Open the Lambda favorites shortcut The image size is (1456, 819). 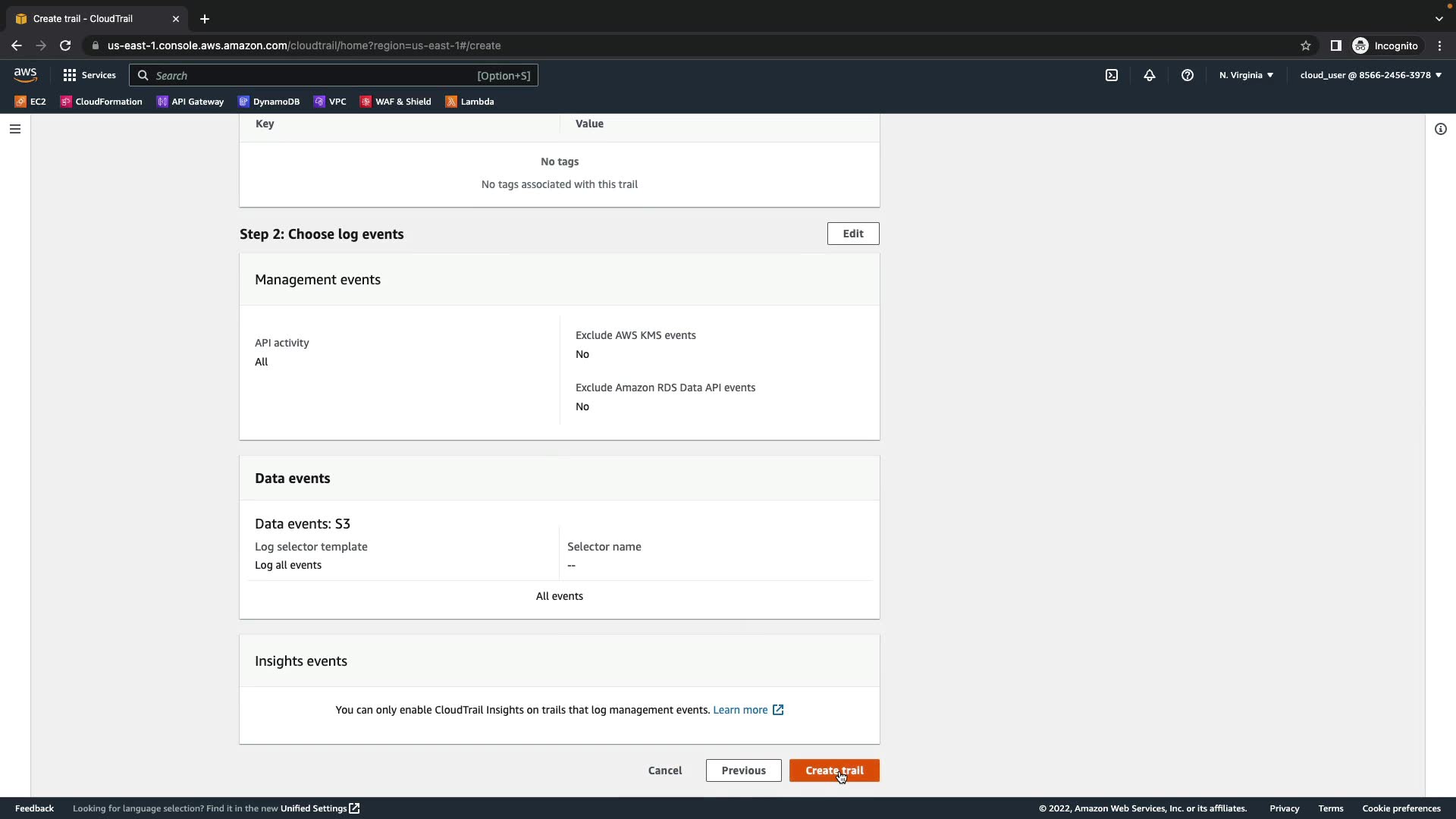(469, 102)
